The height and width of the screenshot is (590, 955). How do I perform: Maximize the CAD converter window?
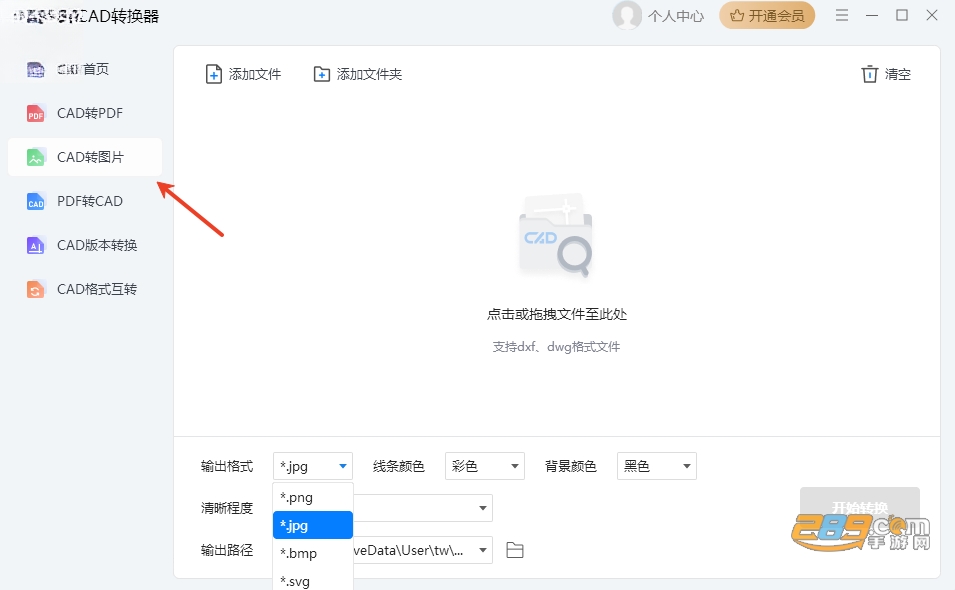[902, 15]
